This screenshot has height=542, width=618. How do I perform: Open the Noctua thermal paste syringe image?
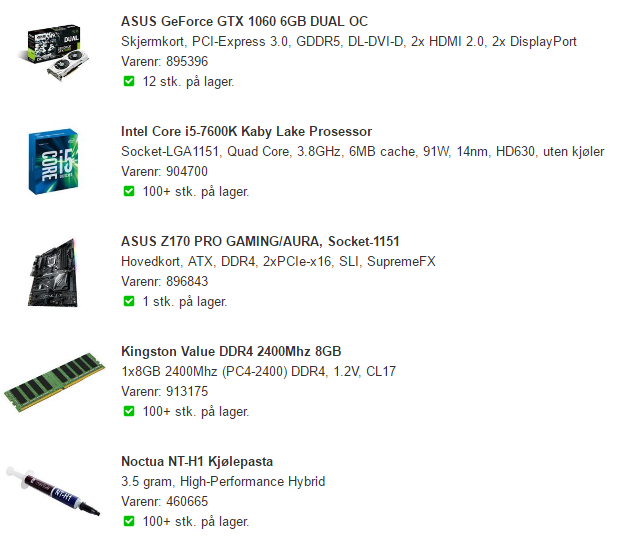click(x=53, y=491)
